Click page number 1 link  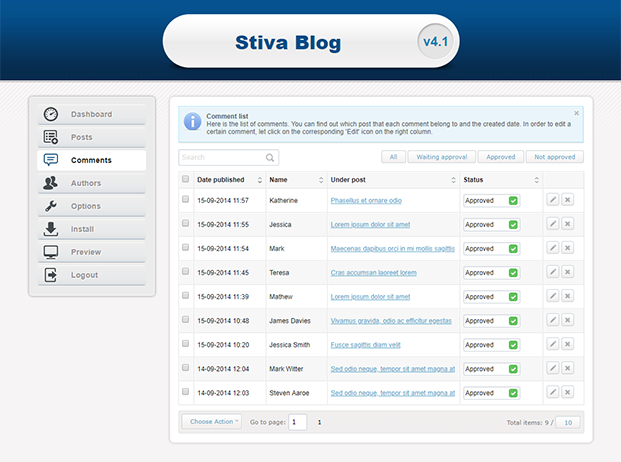pyautogui.click(x=319, y=422)
